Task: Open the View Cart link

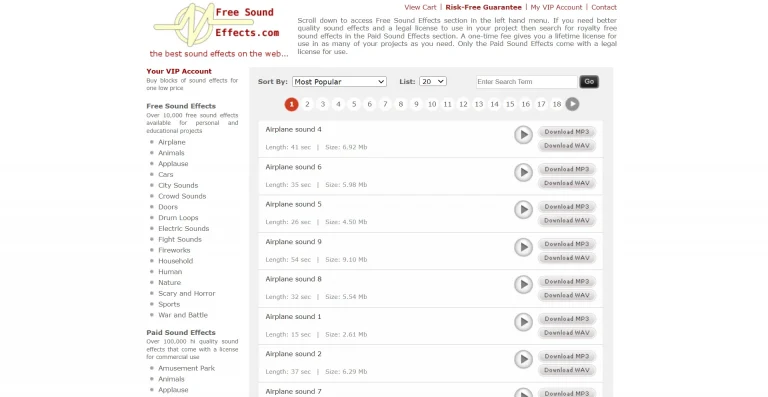Action: click(420, 7)
